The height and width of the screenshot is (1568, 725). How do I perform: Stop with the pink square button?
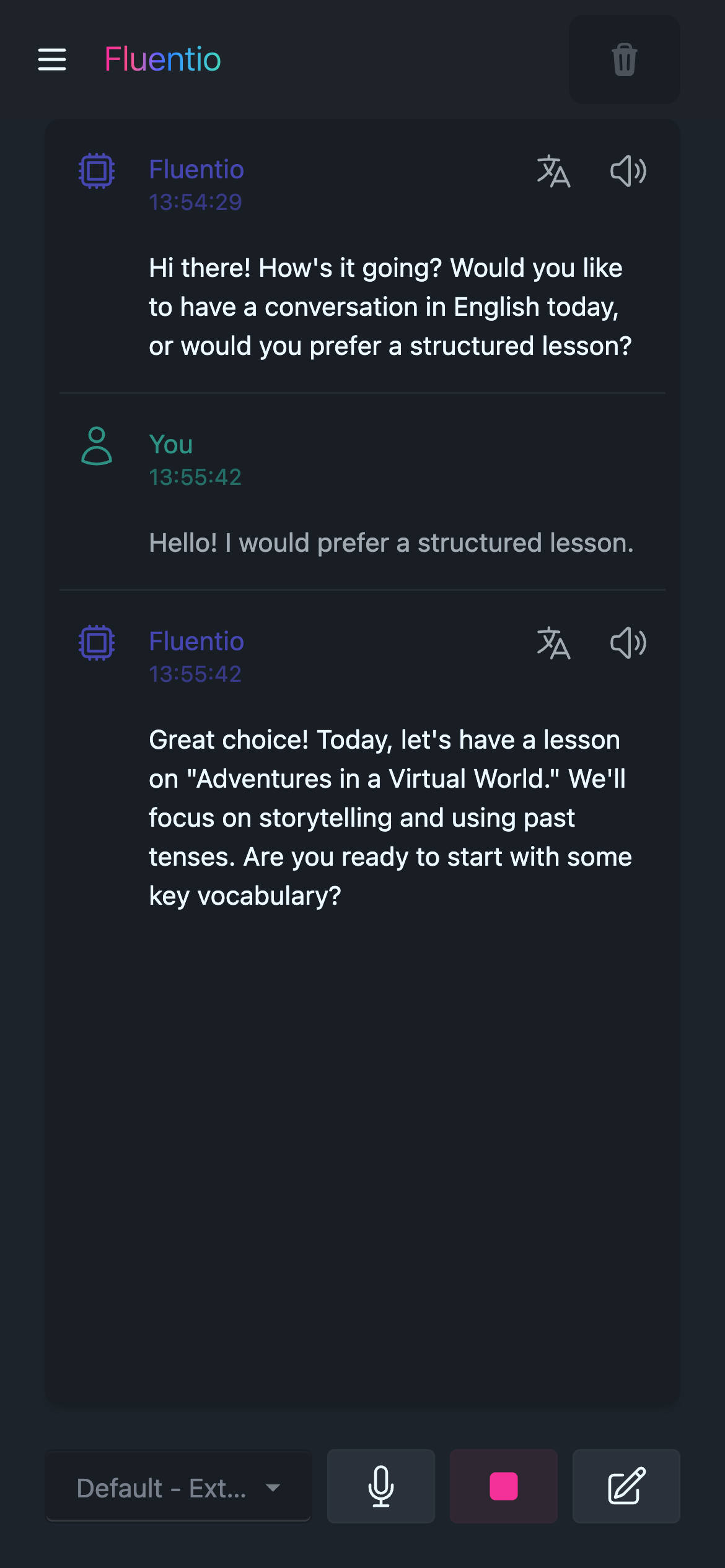504,1486
